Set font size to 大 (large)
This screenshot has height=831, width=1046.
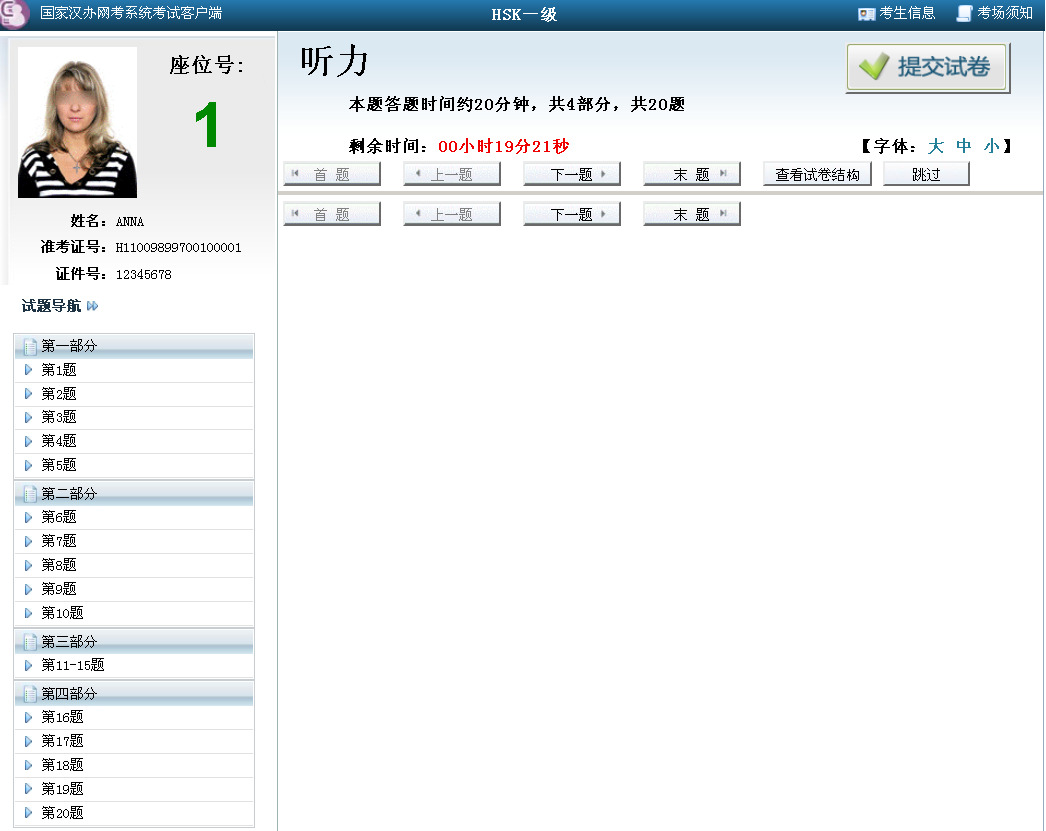click(936, 146)
